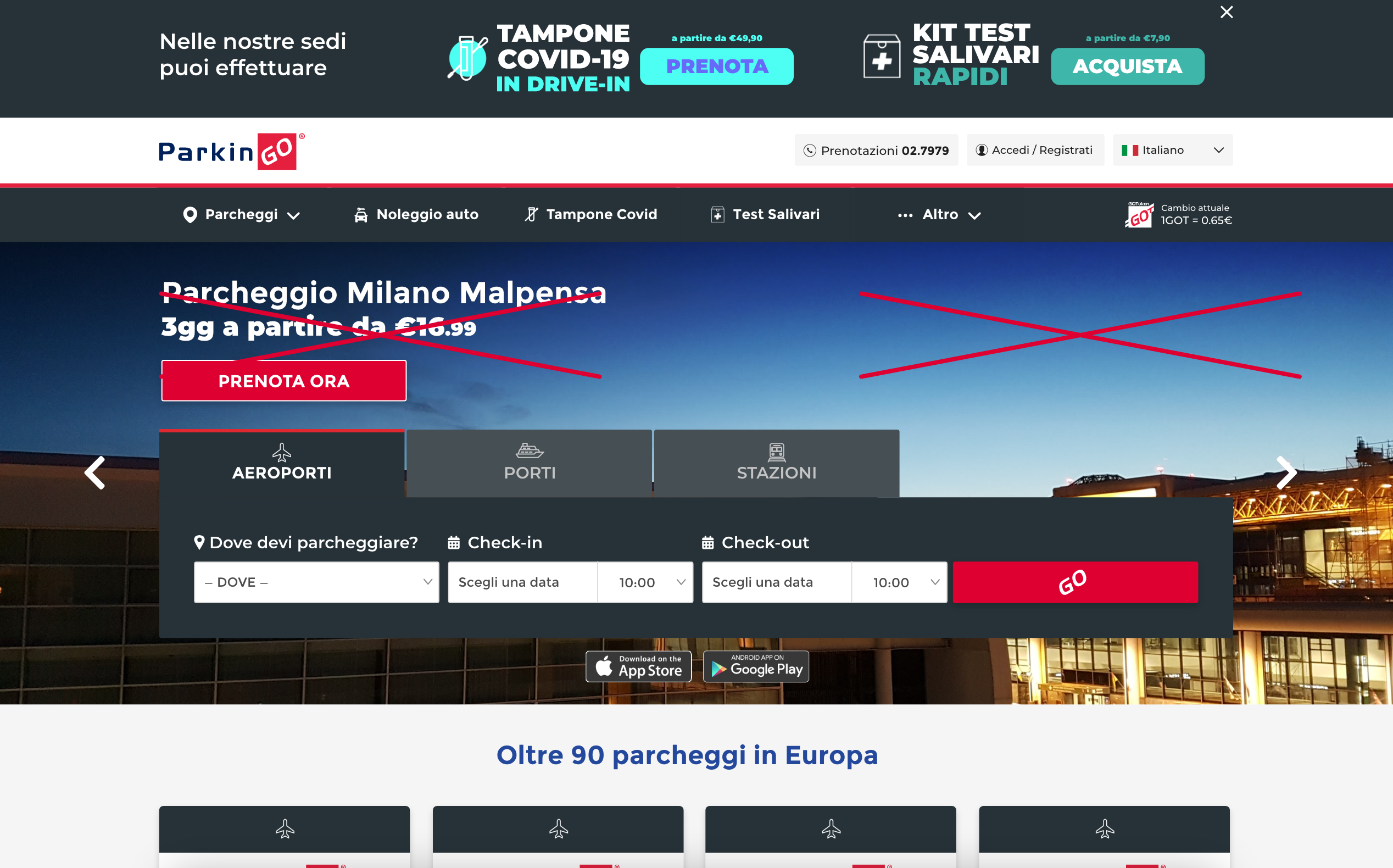Click the GOToken exchange rate icon
The width and height of the screenshot is (1393, 868).
pyautogui.click(x=1139, y=215)
